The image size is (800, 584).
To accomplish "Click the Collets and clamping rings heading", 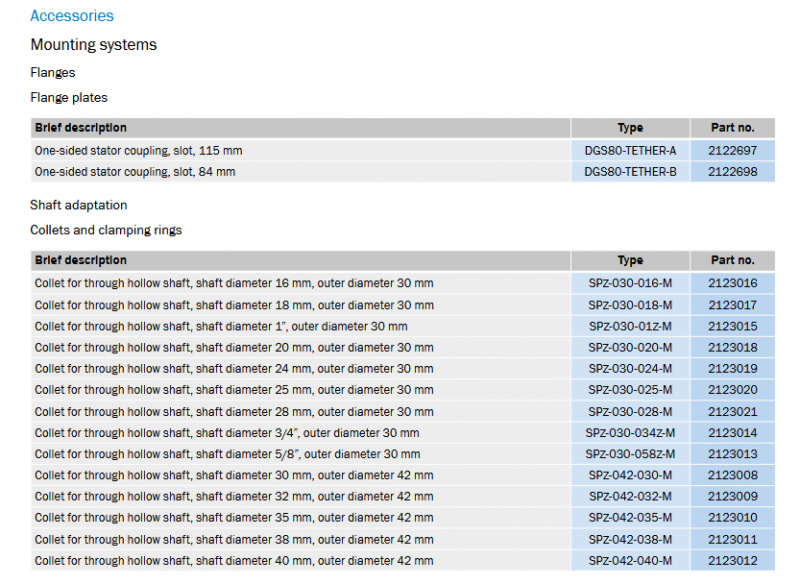I will [106, 230].
